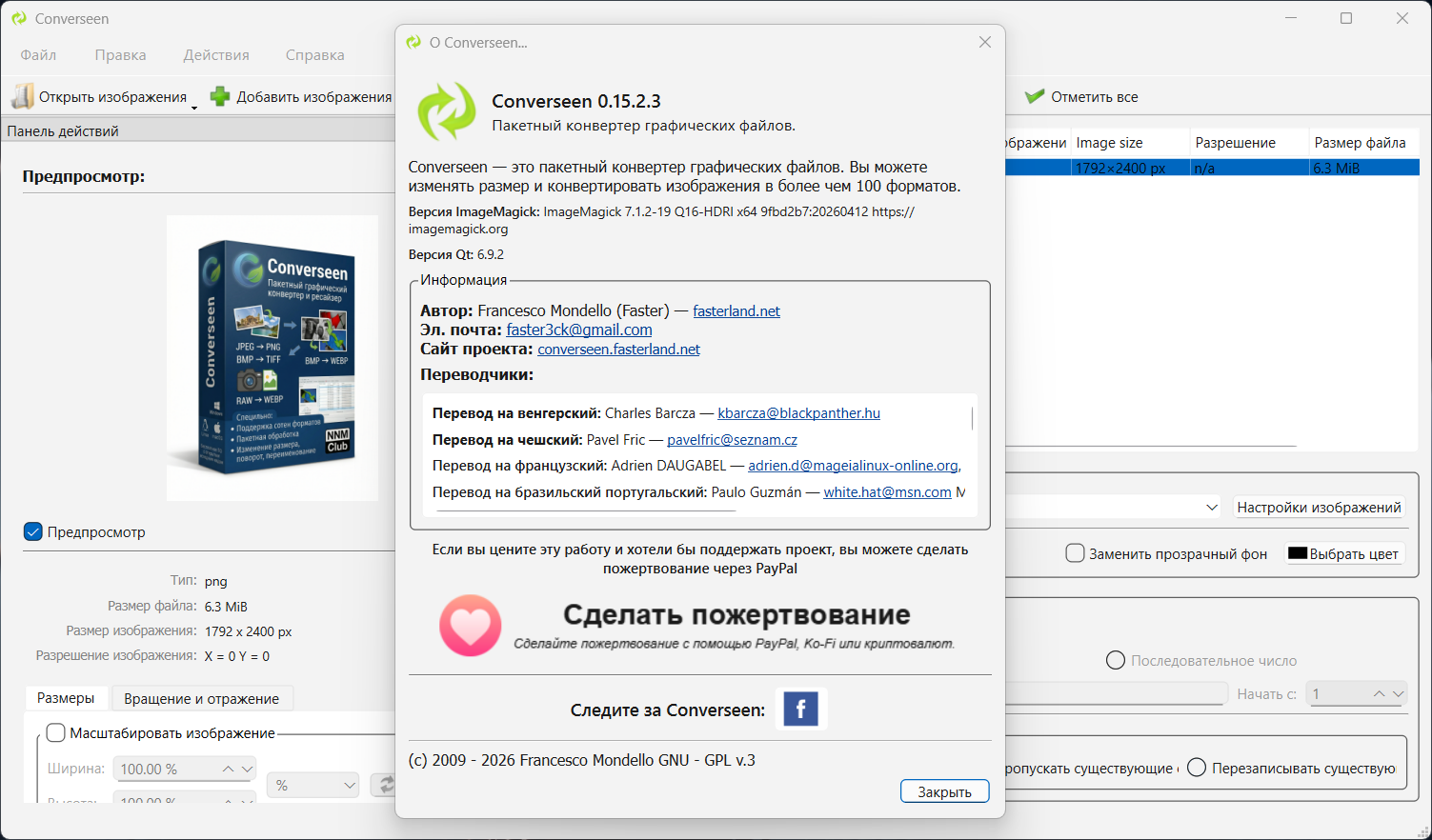Increase the Ширина value with up arrow
The image size is (1432, 840).
coord(228,769)
